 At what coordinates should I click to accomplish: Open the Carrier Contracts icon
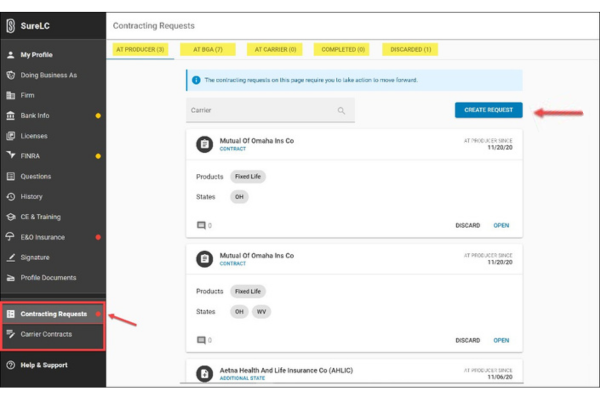coord(11,334)
